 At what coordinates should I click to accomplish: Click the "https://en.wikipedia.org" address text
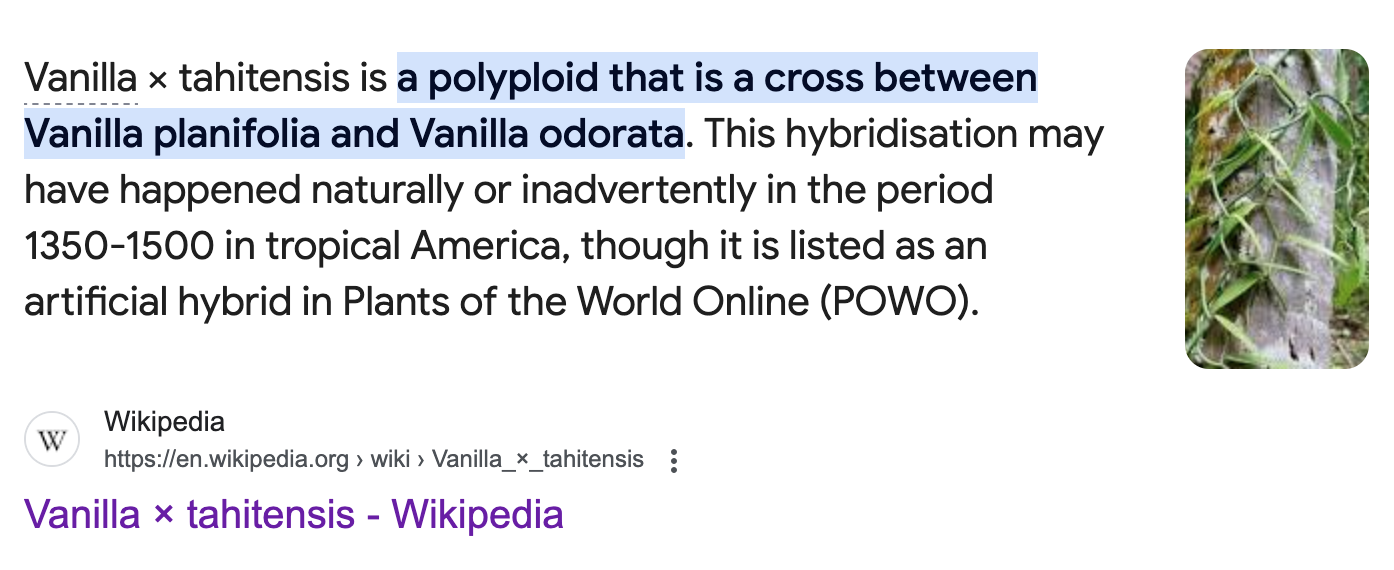point(226,460)
